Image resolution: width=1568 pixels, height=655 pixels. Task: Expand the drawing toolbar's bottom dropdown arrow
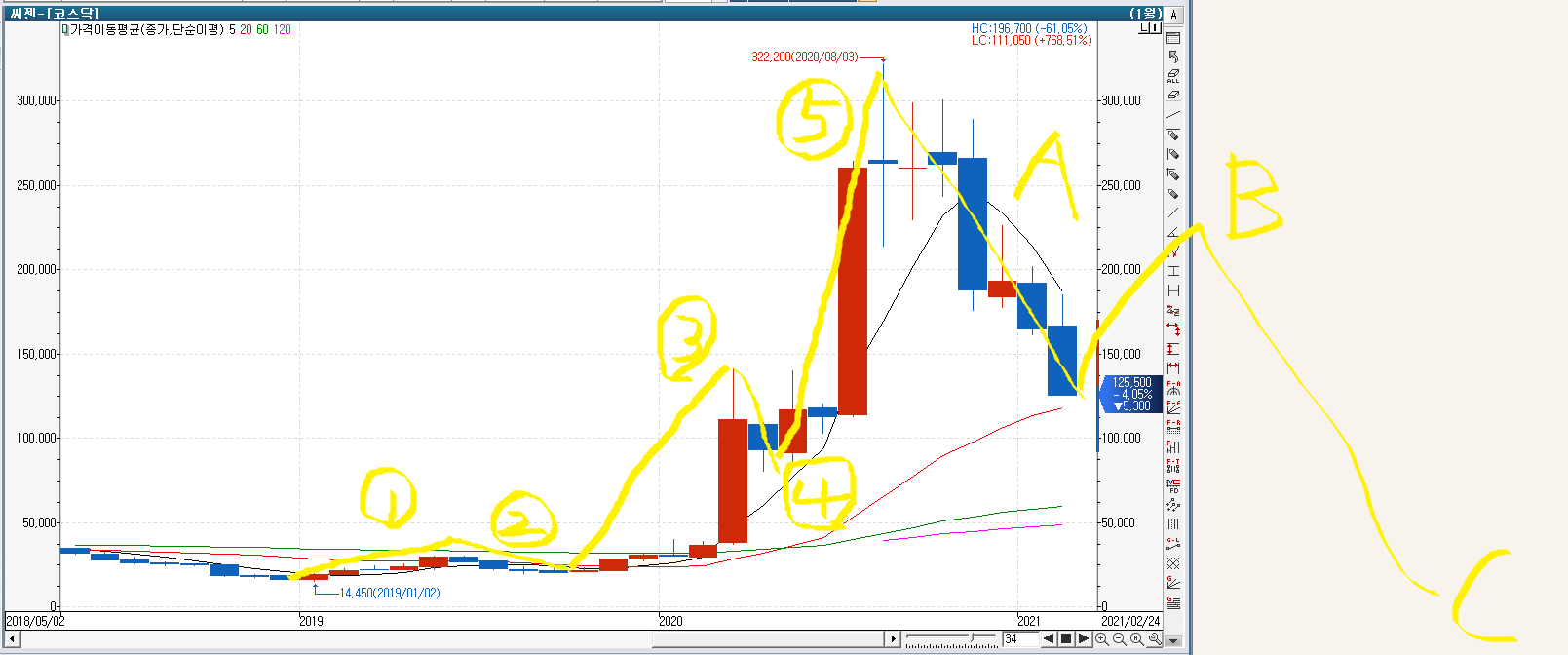(x=1173, y=641)
